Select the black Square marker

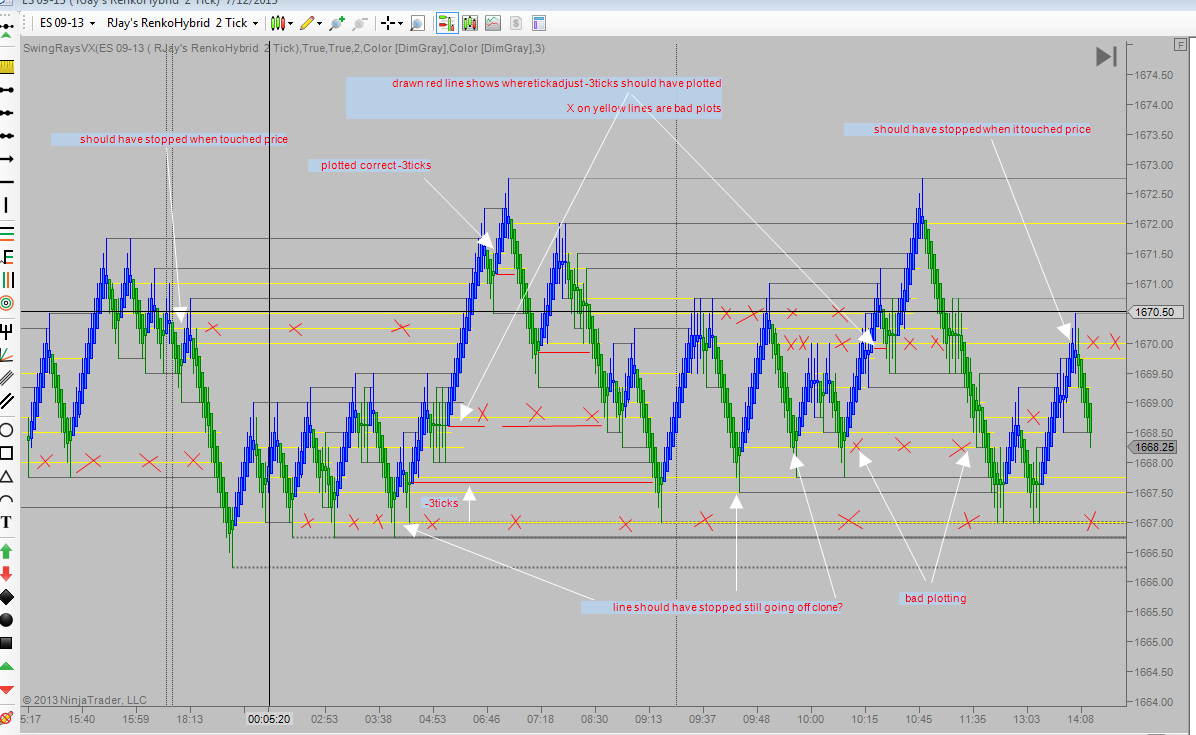(x=6, y=643)
